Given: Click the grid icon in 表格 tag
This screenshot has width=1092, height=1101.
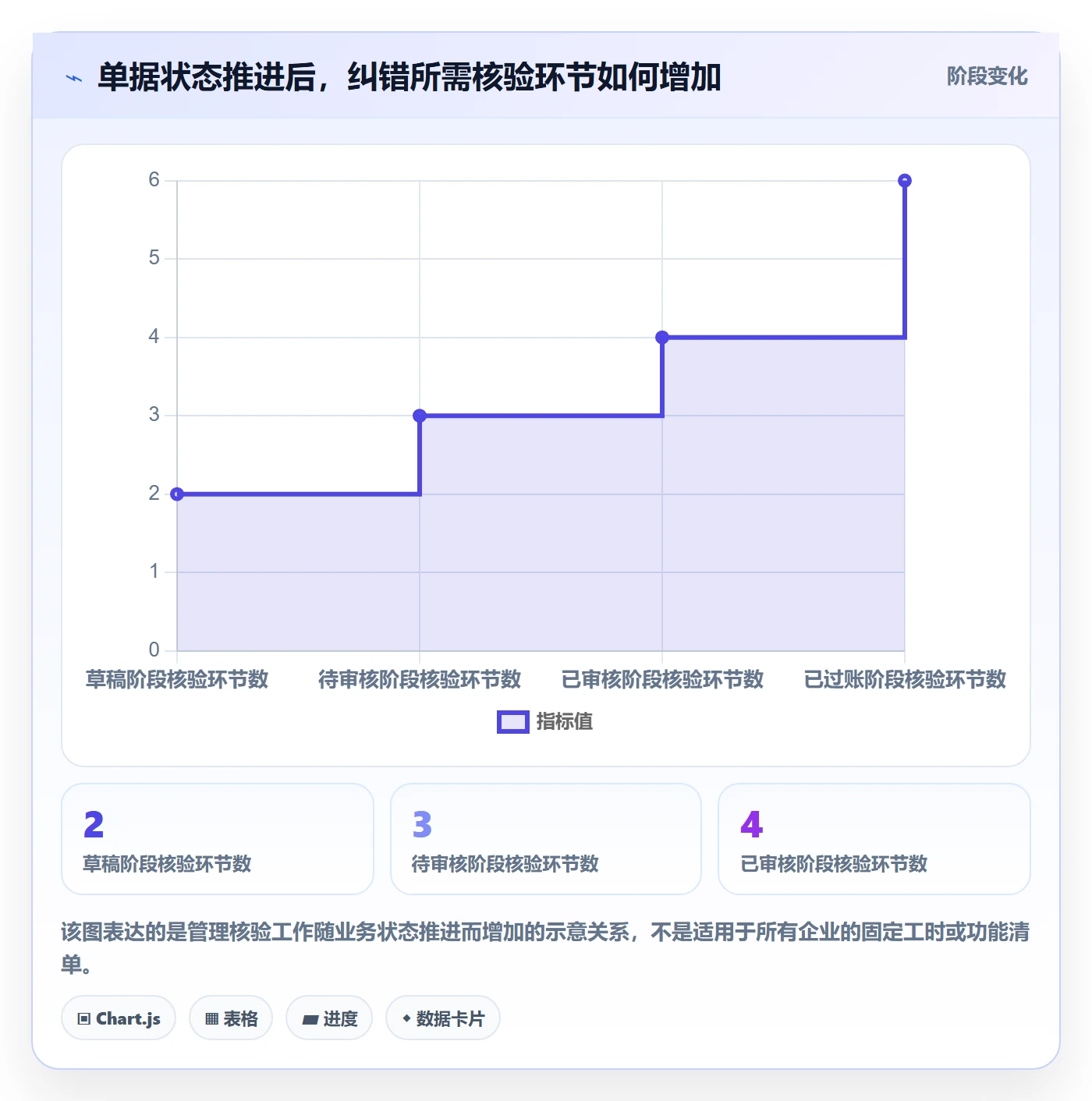Looking at the screenshot, I should pyautogui.click(x=211, y=1019).
